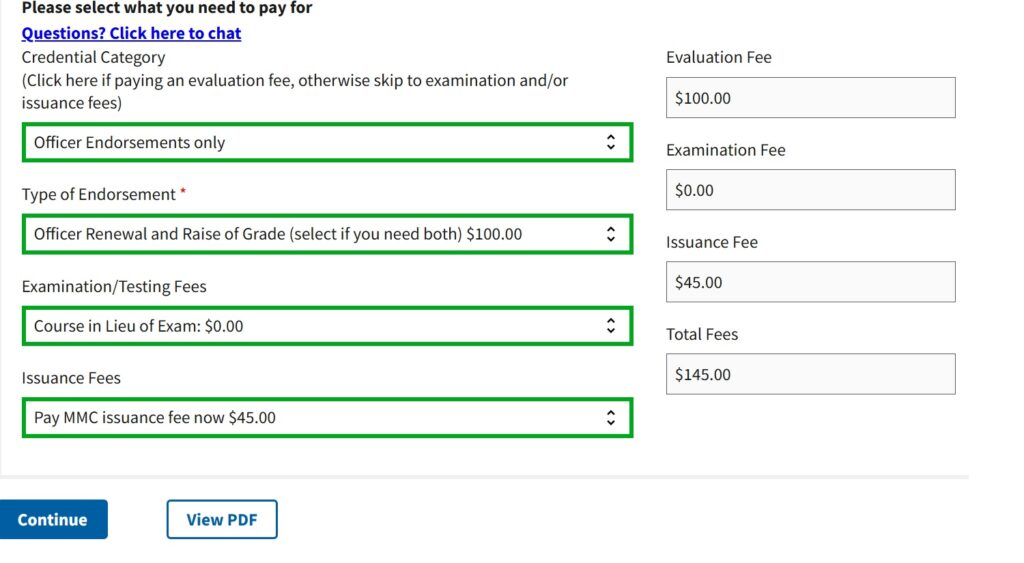Click the Total Fees field showing $145.00
Screen dimensions: 1024x563
point(810,374)
